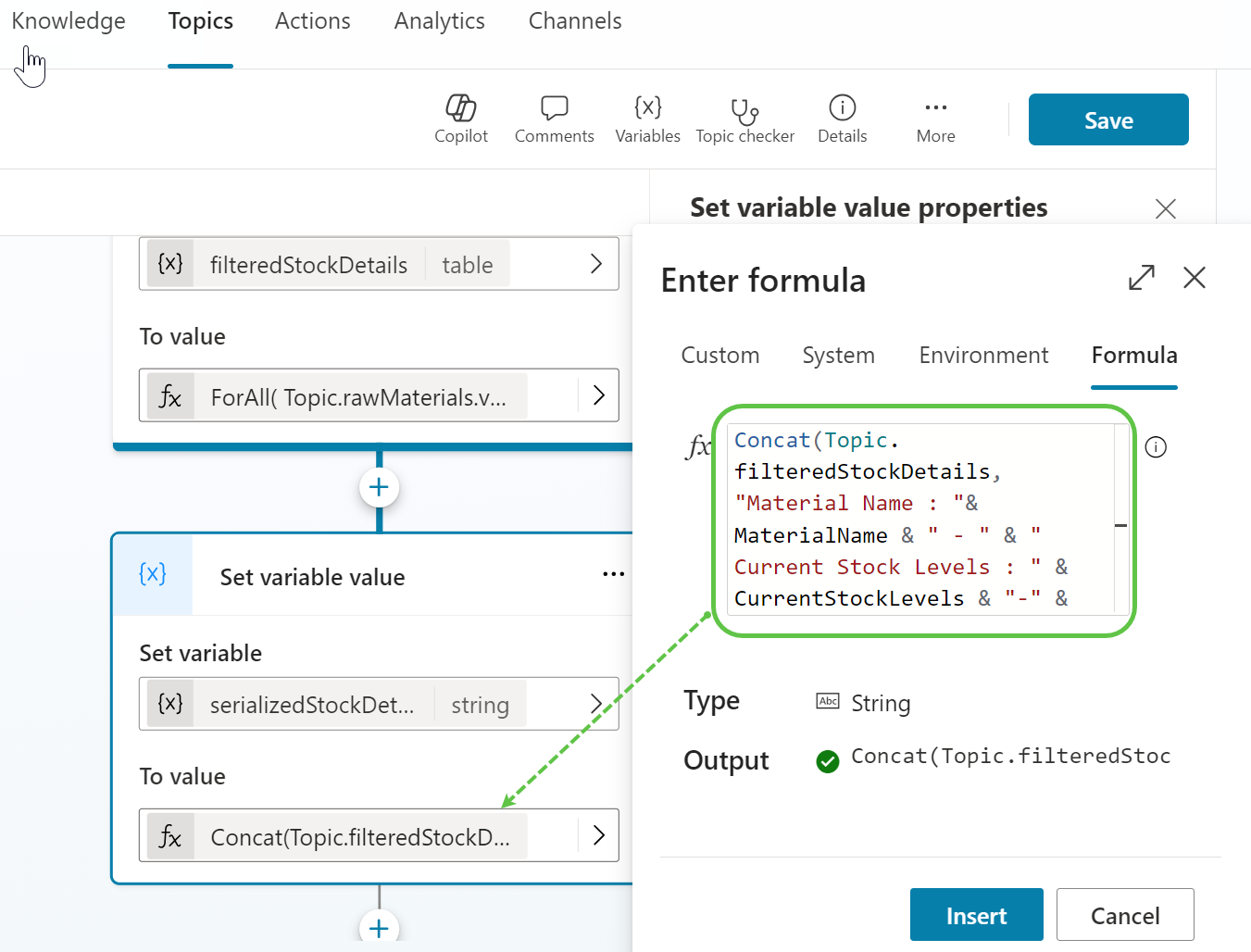Image resolution: width=1251 pixels, height=952 pixels.
Task: Expand the filteredStockDetails variable picker
Action: [x=596, y=264]
